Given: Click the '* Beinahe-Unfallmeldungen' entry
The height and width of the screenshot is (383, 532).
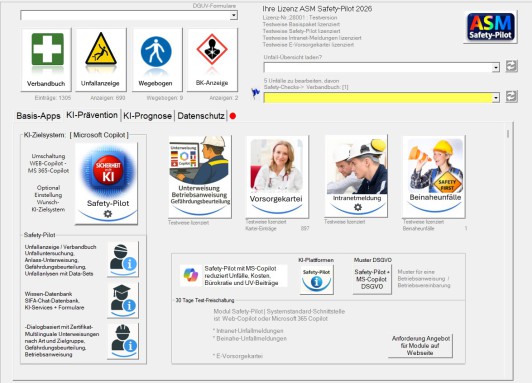Looking at the screenshot, I should 250,338.
